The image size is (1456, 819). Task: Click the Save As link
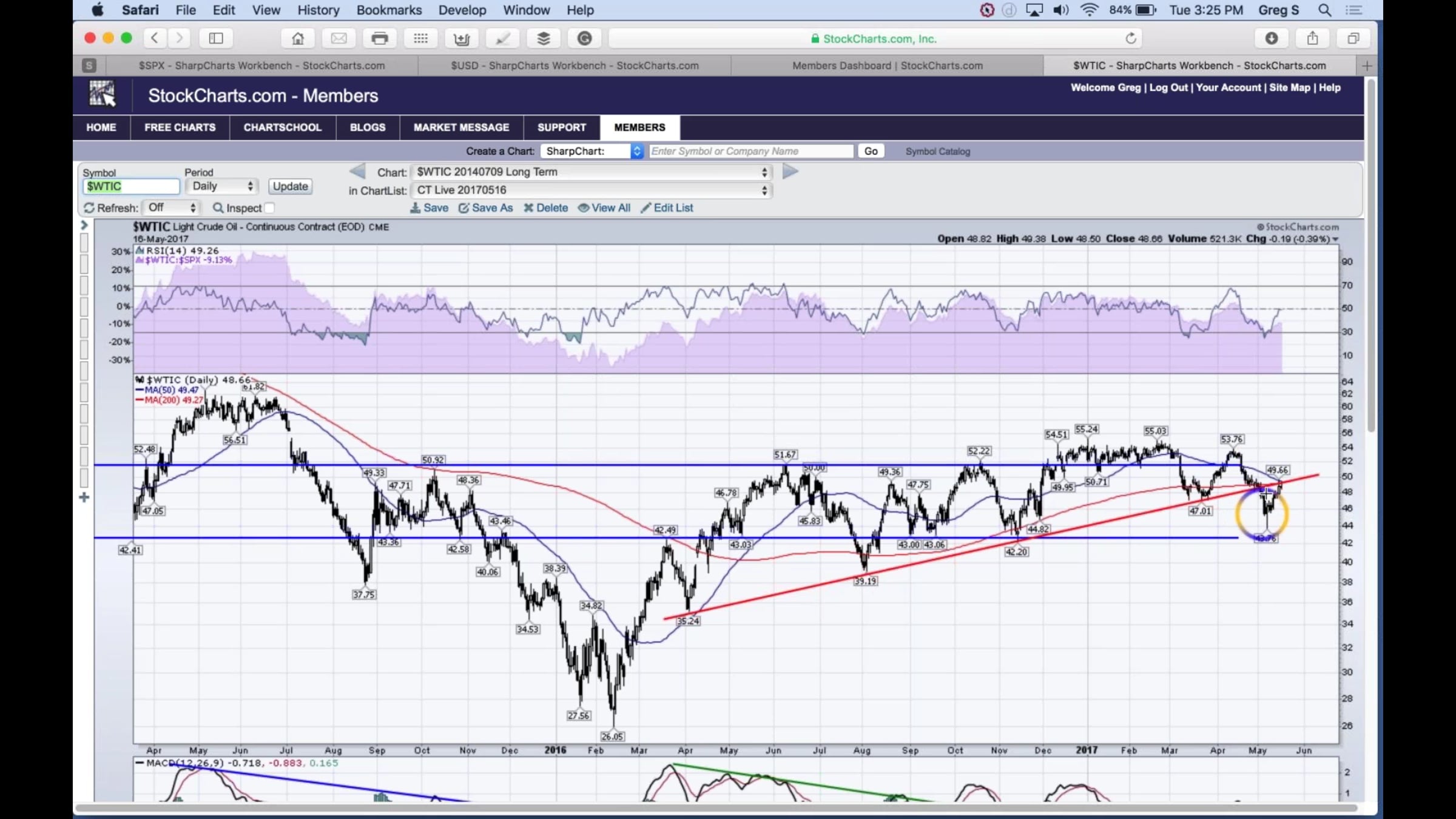click(x=486, y=208)
